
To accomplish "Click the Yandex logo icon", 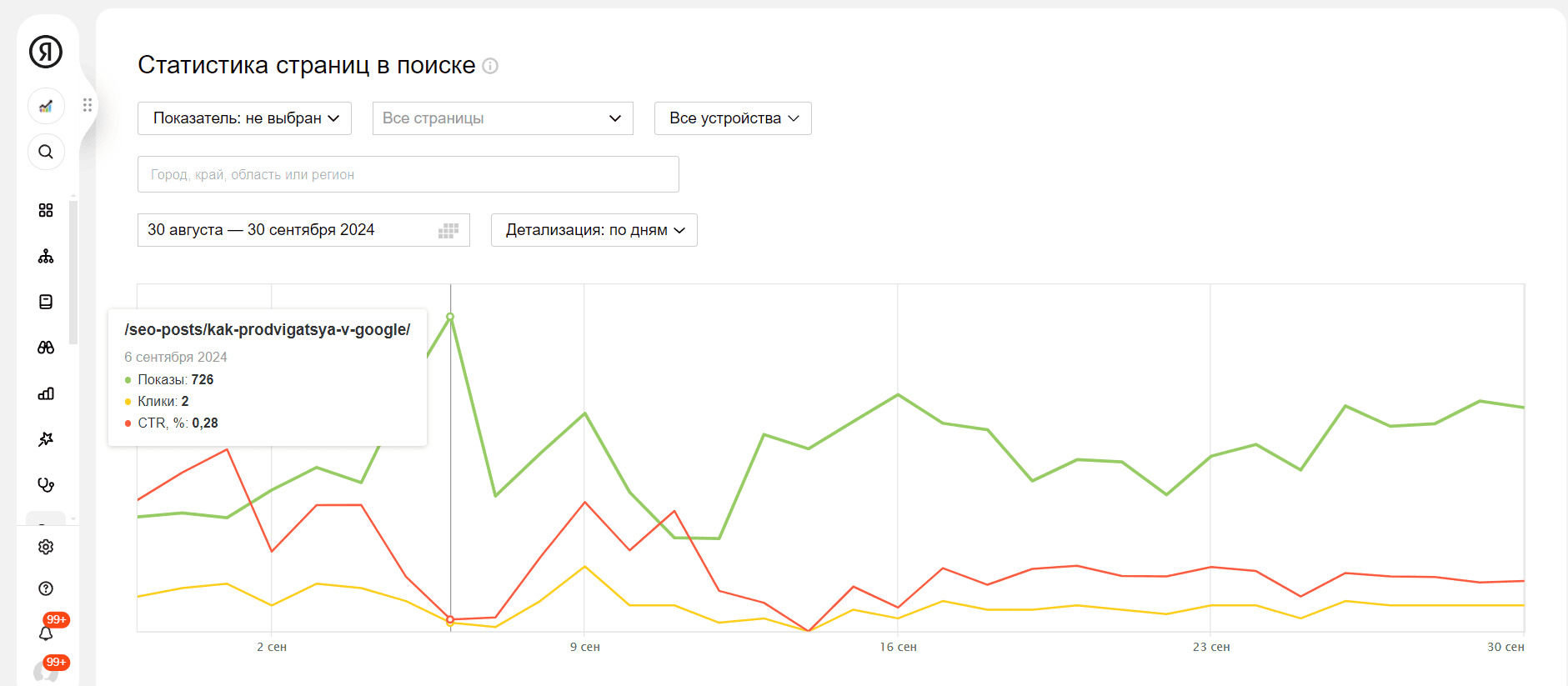I will [46, 52].
